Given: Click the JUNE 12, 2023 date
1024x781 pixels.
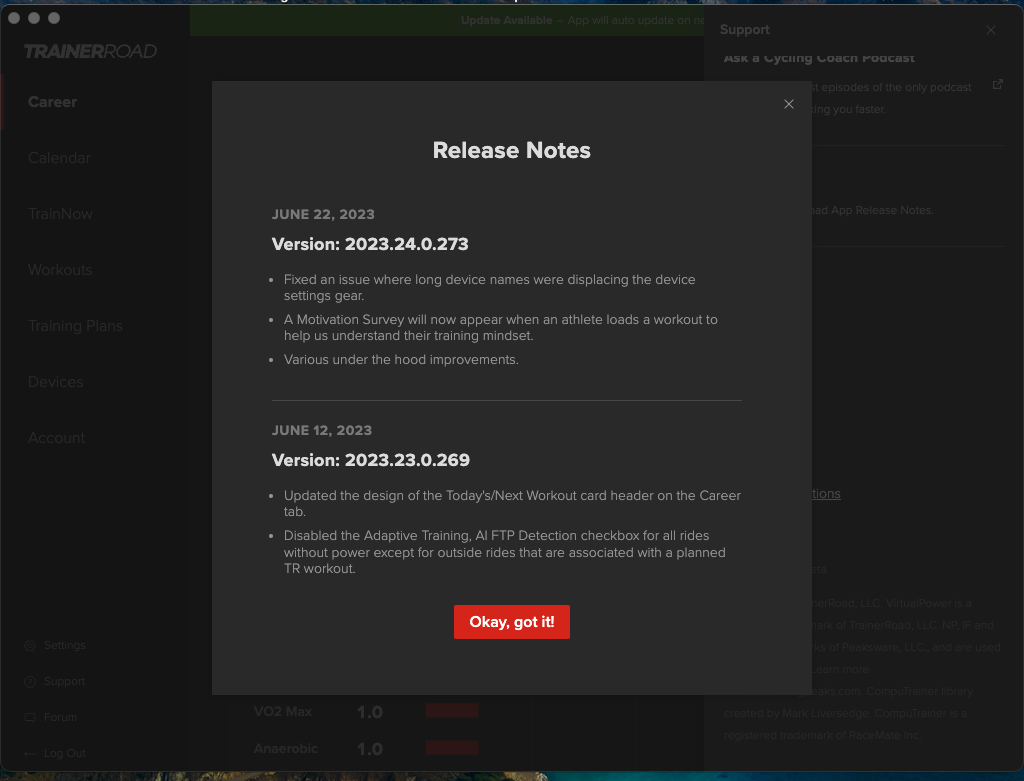Looking at the screenshot, I should click(321, 430).
